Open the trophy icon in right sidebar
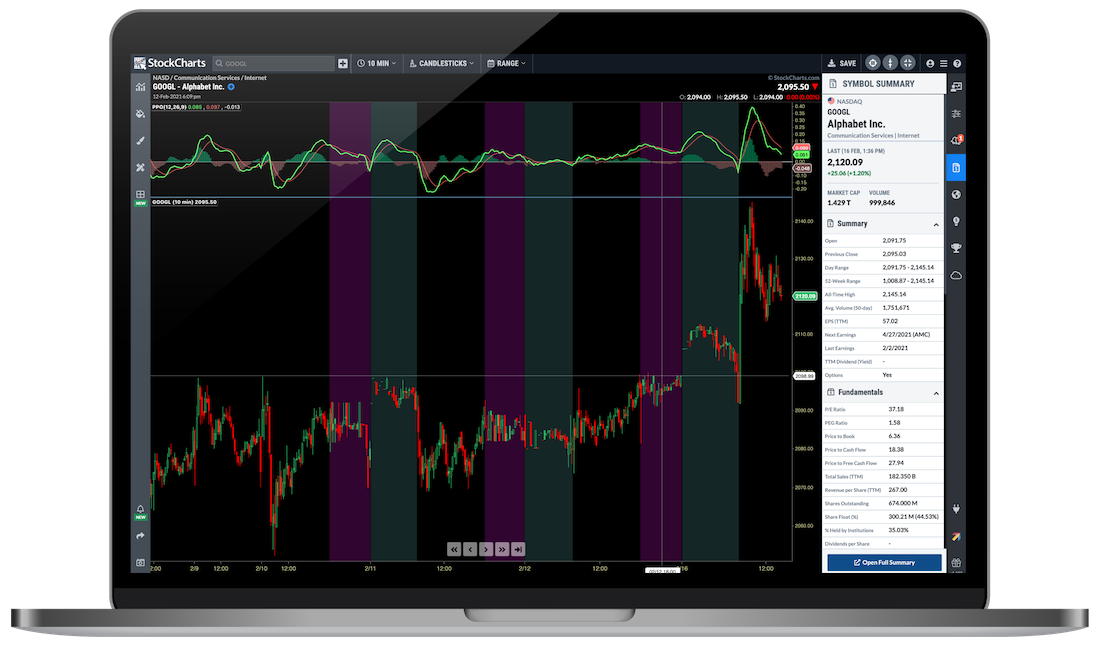The height and width of the screenshot is (651, 1100). point(956,248)
